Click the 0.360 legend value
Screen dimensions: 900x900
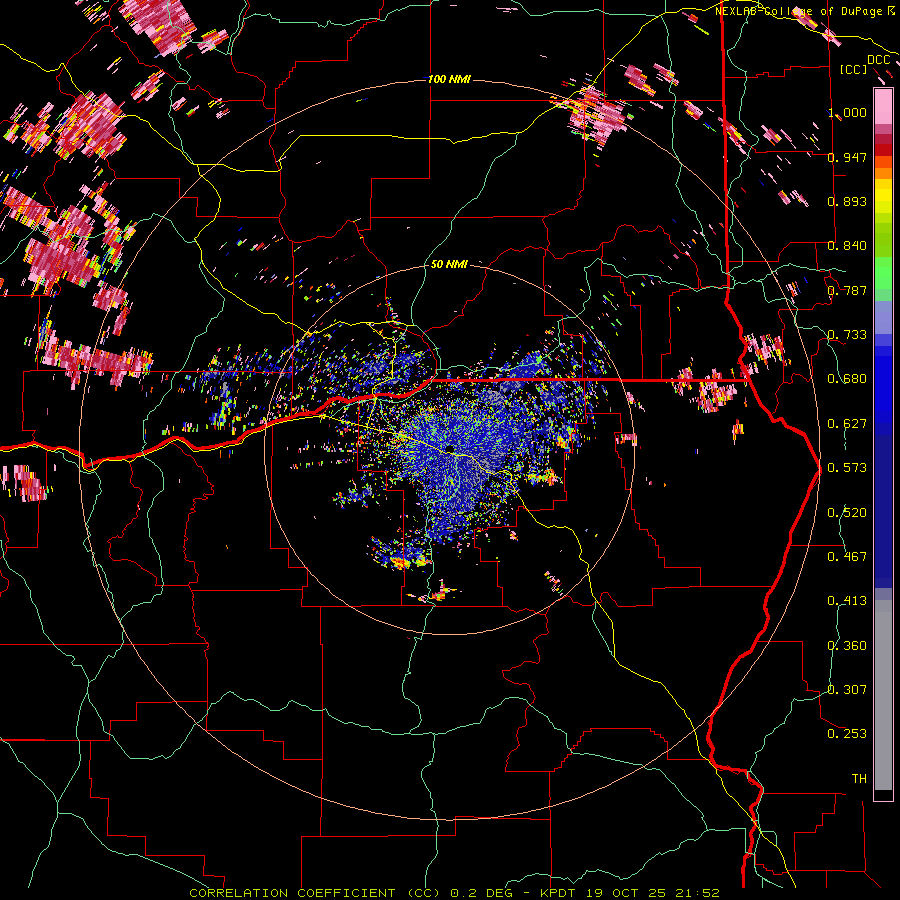point(847,646)
